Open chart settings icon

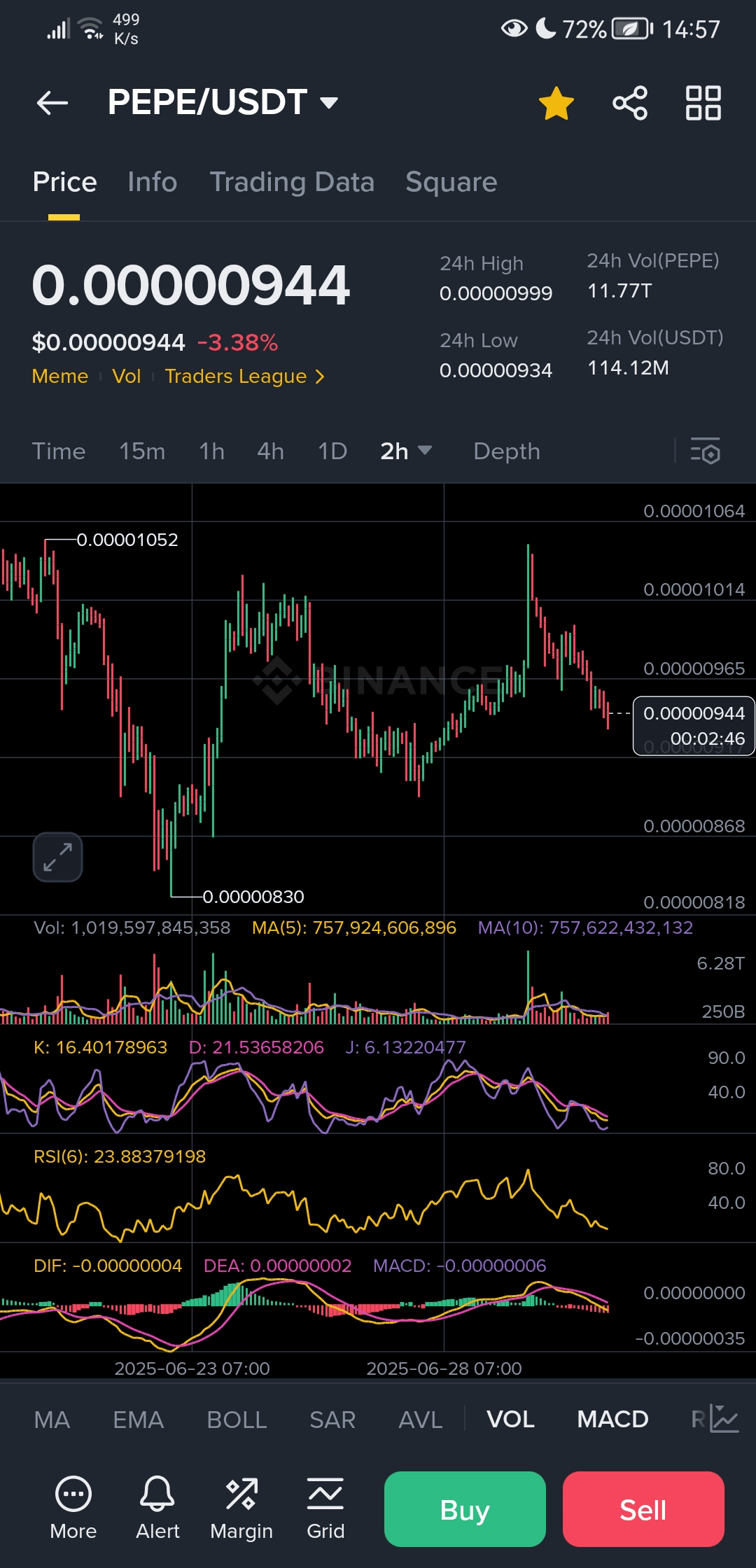(x=705, y=451)
